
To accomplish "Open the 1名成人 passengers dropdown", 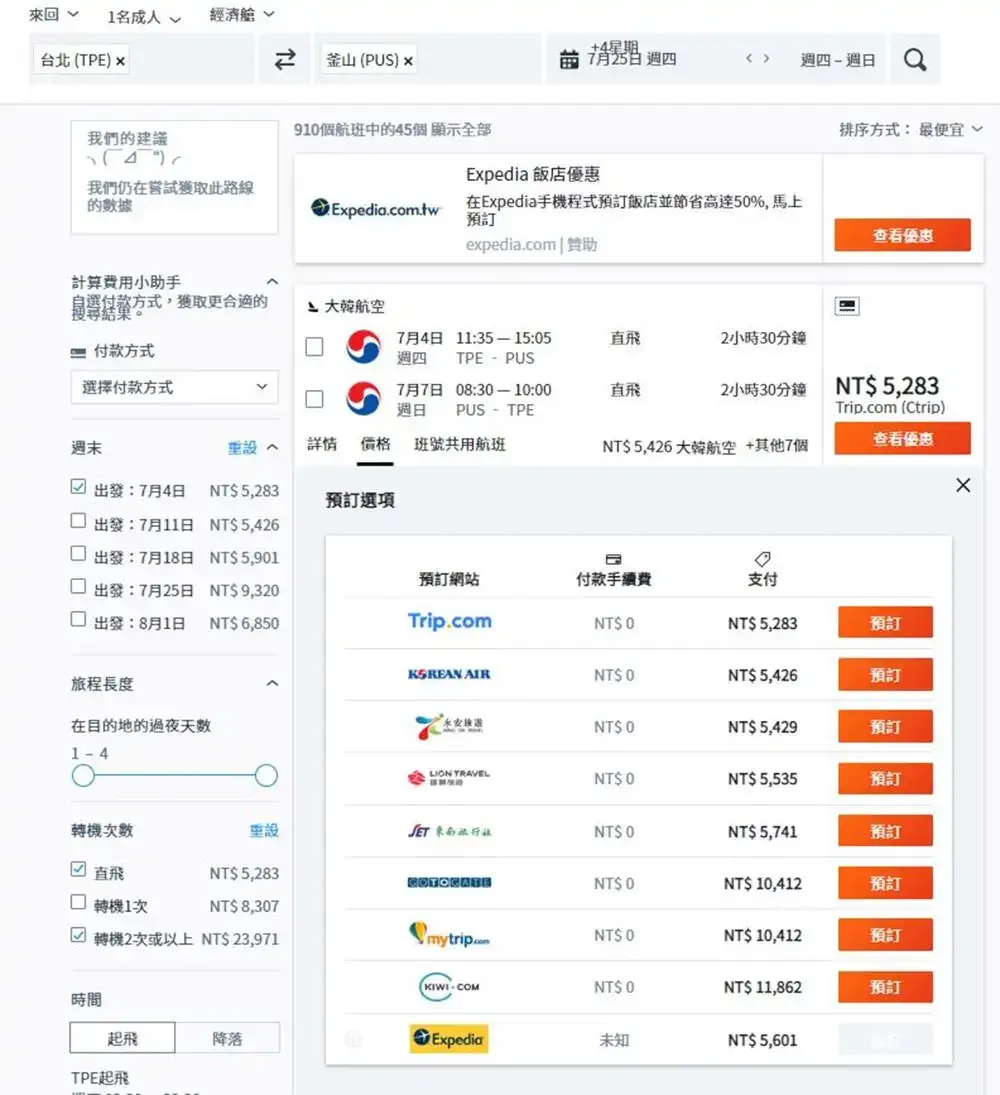I will 144,17.
